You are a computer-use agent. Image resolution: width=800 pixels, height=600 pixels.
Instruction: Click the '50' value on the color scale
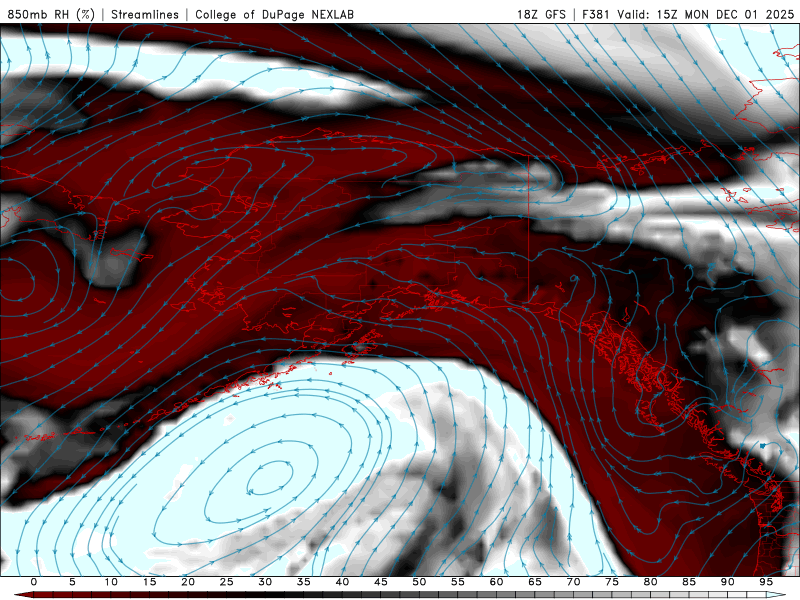(419, 582)
